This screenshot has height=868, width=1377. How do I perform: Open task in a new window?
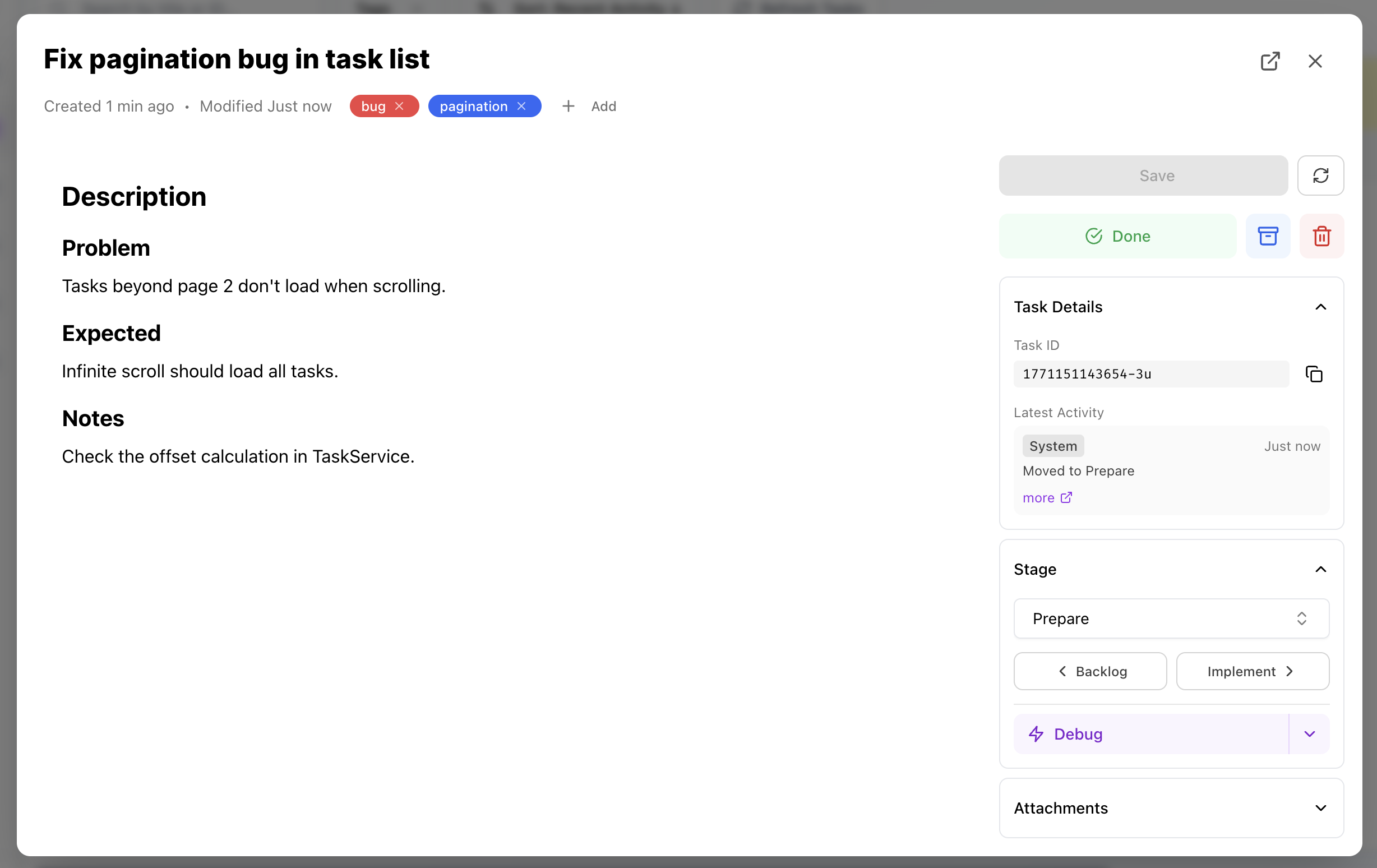(x=1270, y=61)
